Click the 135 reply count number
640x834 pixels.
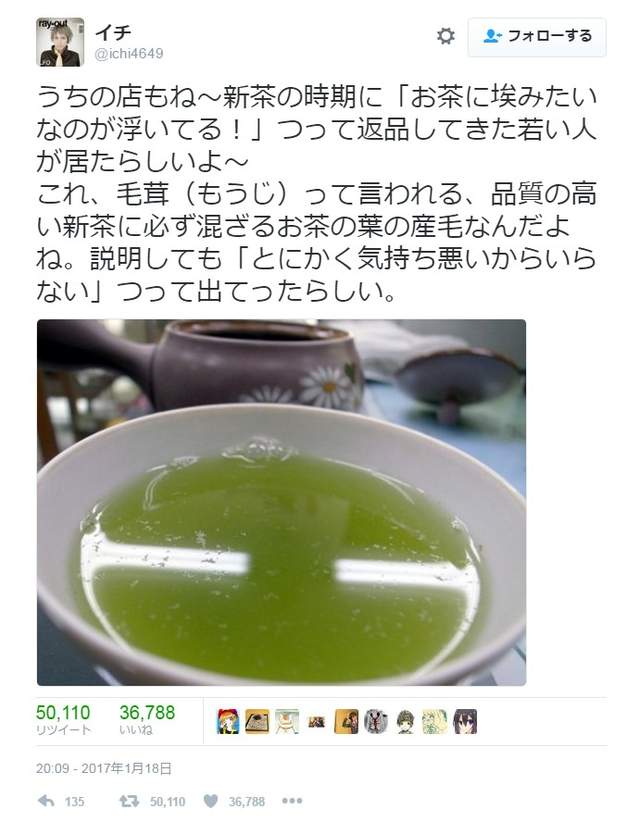[74, 802]
